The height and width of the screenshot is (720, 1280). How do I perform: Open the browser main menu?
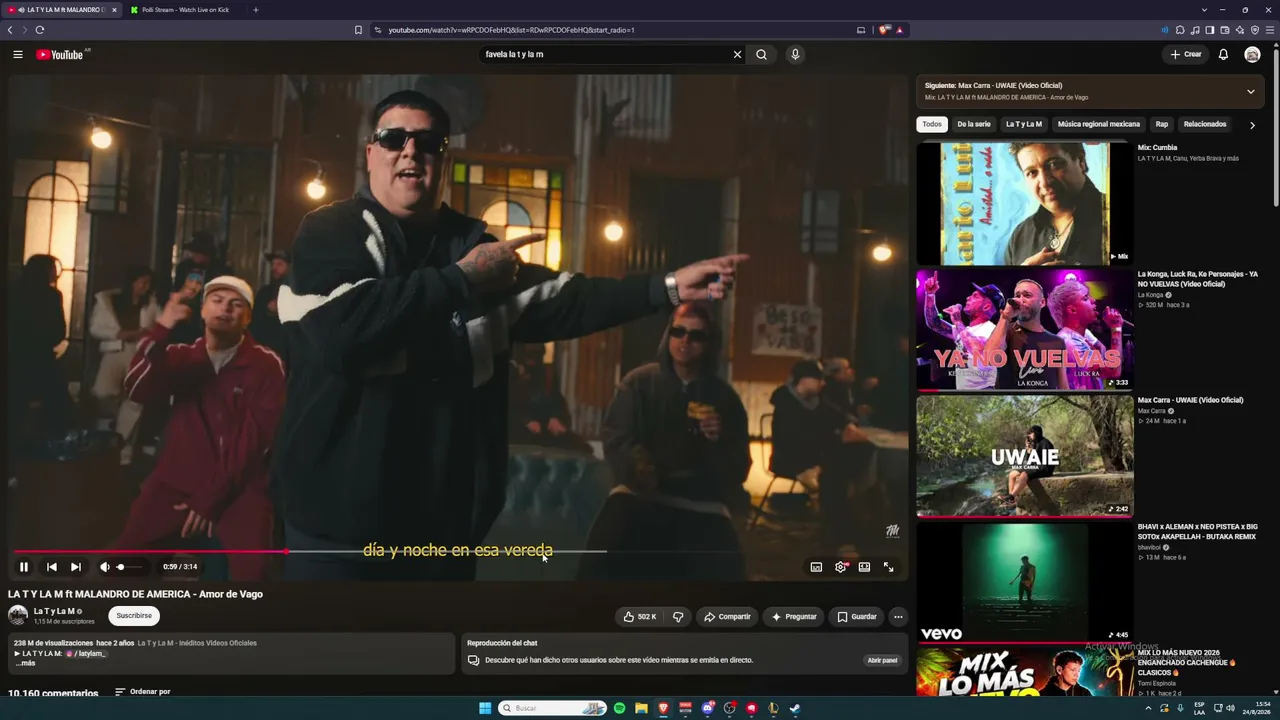pos(1270,30)
